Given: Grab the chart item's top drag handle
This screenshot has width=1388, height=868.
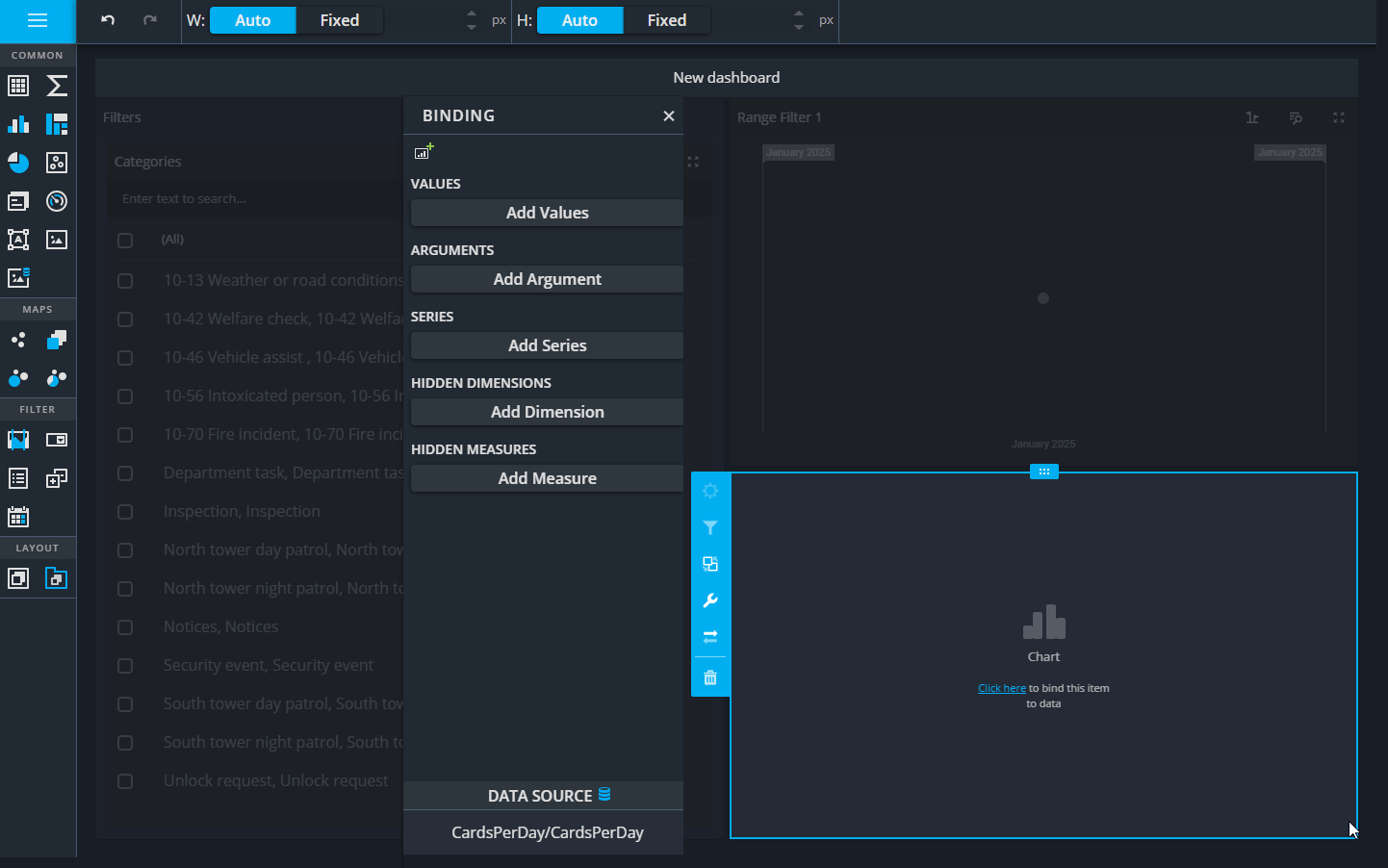Looking at the screenshot, I should (1043, 472).
